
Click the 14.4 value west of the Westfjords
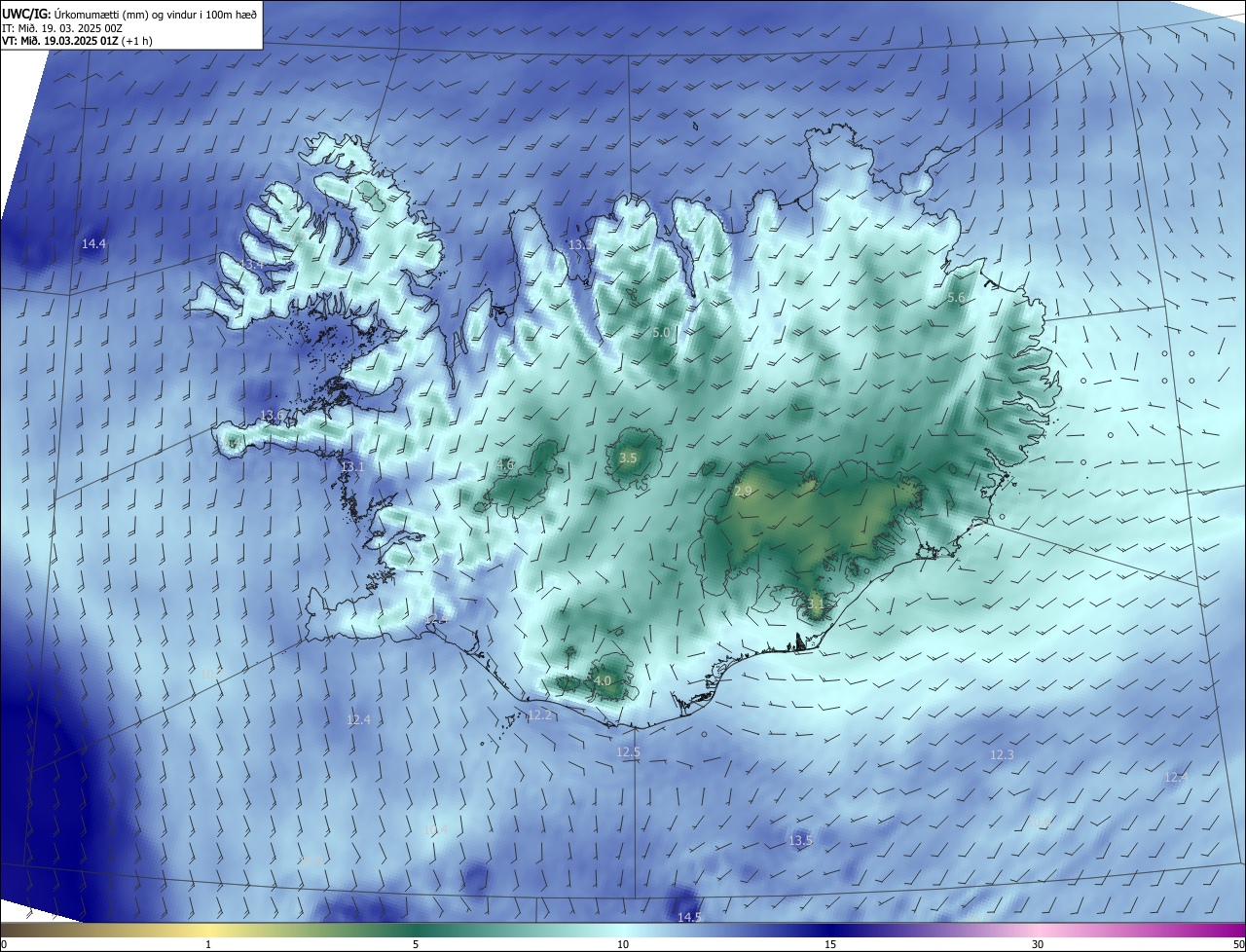click(93, 244)
